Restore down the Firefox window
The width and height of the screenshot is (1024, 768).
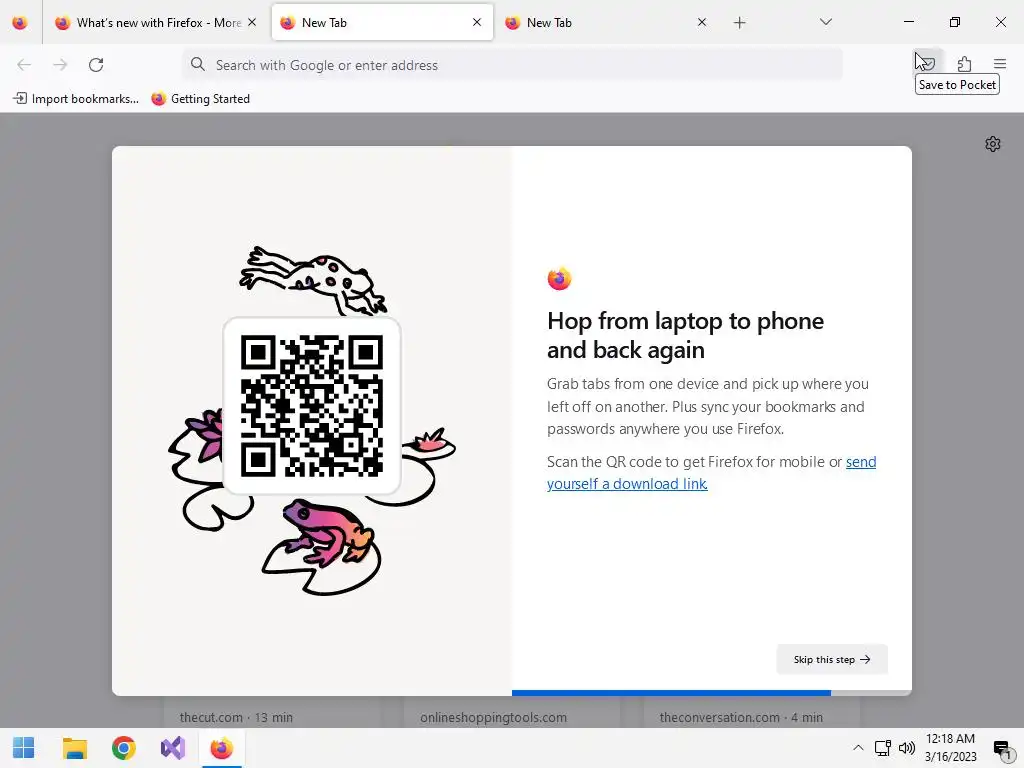955,22
